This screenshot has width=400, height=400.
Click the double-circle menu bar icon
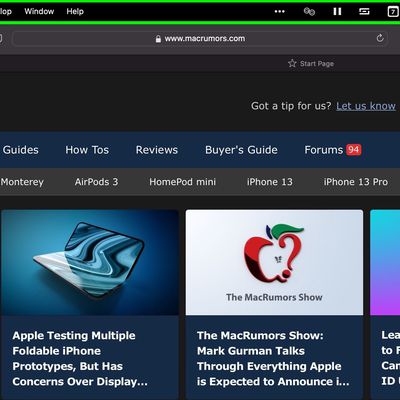(x=309, y=12)
